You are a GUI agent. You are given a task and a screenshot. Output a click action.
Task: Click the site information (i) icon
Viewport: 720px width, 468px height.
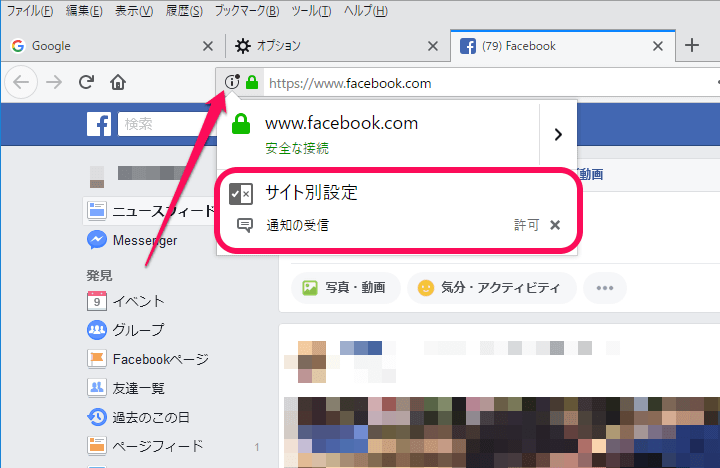pos(232,82)
